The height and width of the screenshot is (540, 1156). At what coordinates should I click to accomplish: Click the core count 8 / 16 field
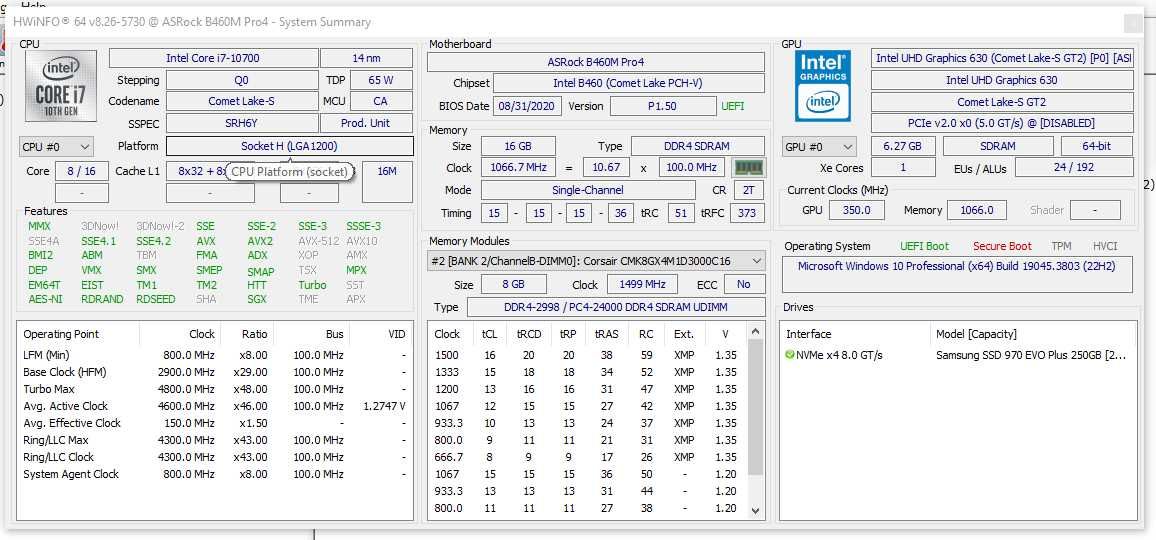[81, 171]
